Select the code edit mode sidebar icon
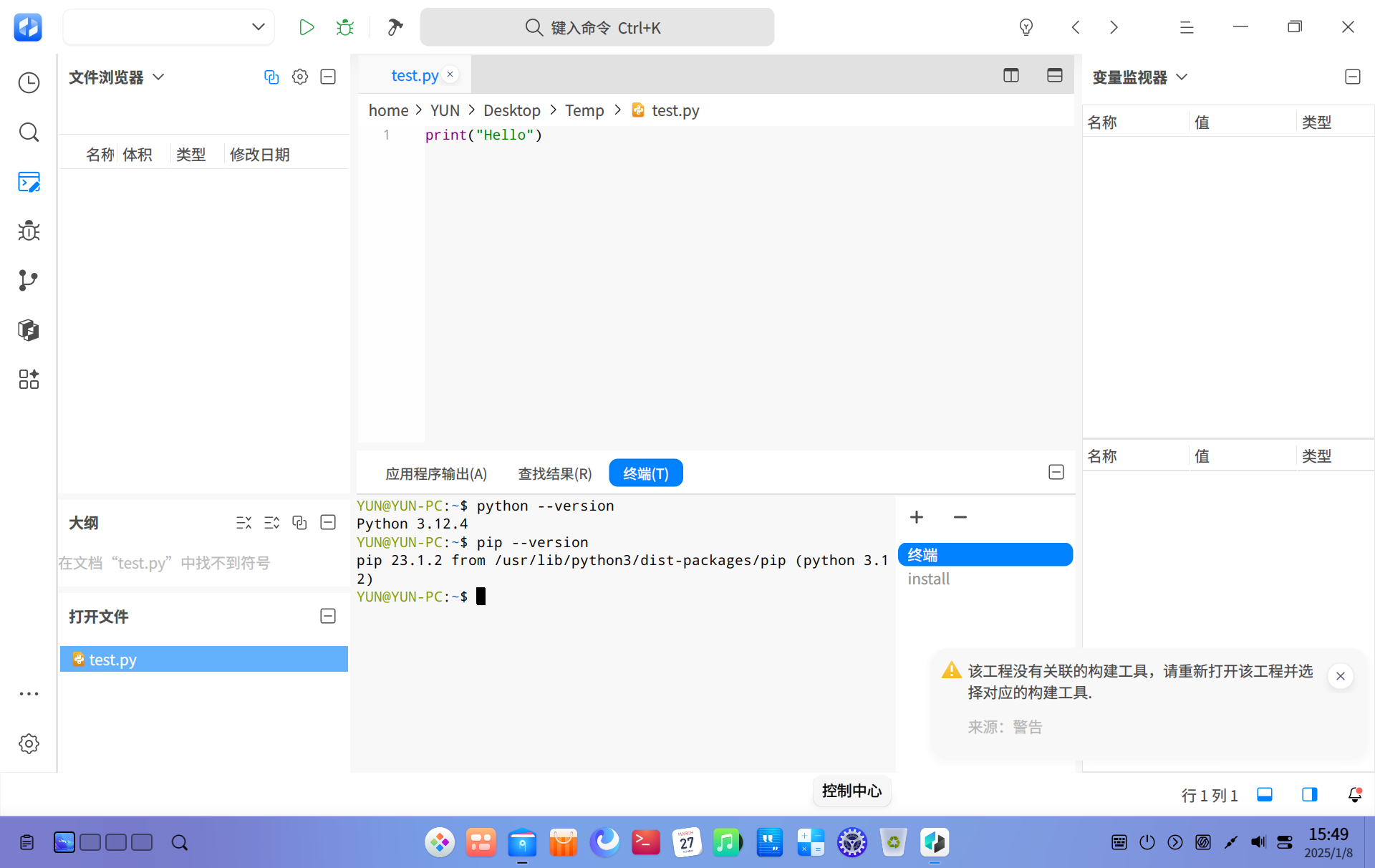This screenshot has height=868, width=1375. click(x=29, y=182)
